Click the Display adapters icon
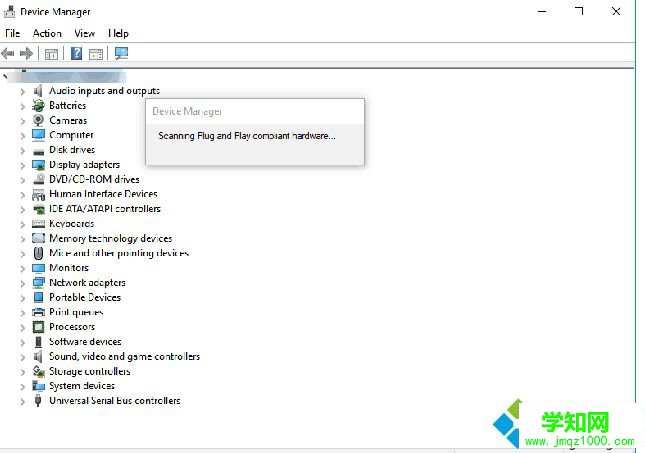The width and height of the screenshot is (646, 453). coord(38,165)
